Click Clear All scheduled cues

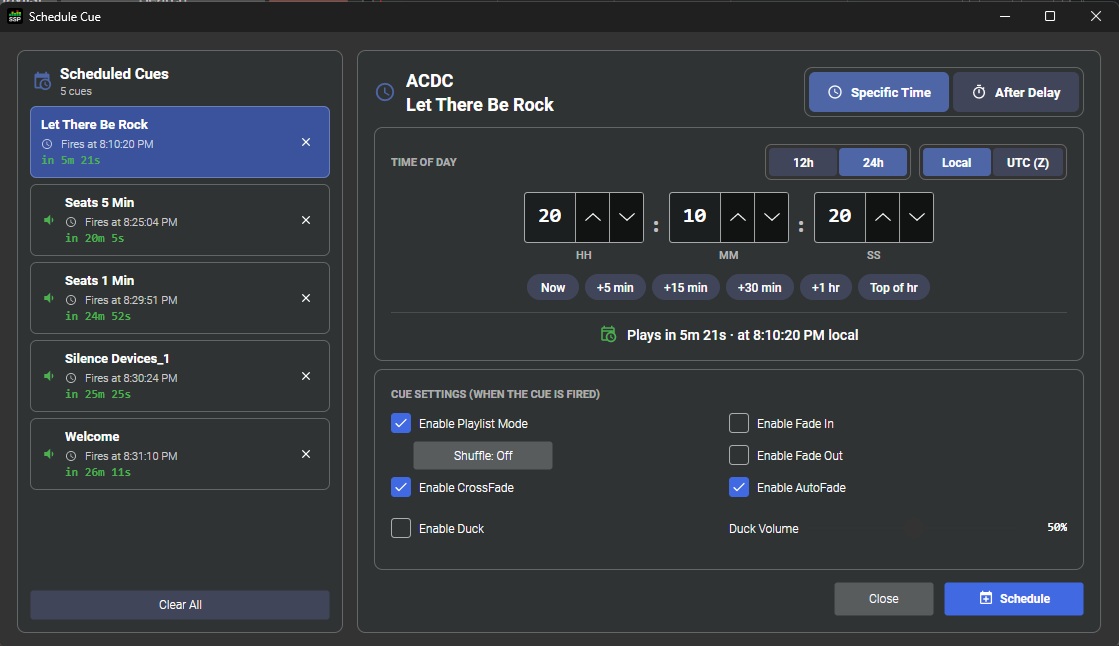[x=180, y=605]
